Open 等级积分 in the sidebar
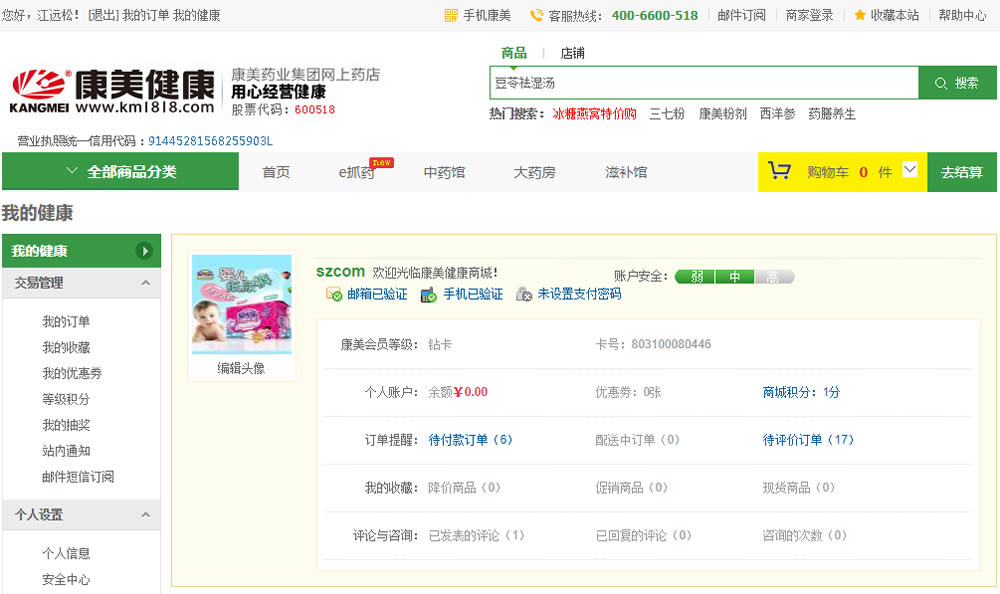 pos(66,399)
